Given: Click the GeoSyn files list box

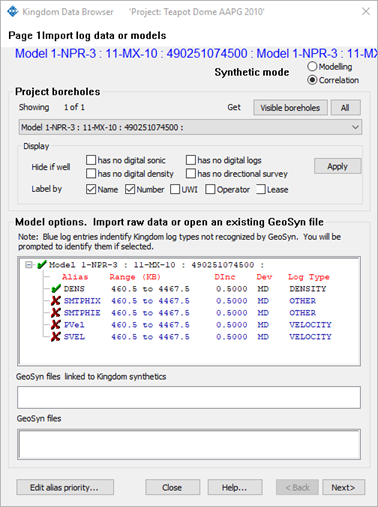Looking at the screenshot, I should pyautogui.click(x=189, y=444).
